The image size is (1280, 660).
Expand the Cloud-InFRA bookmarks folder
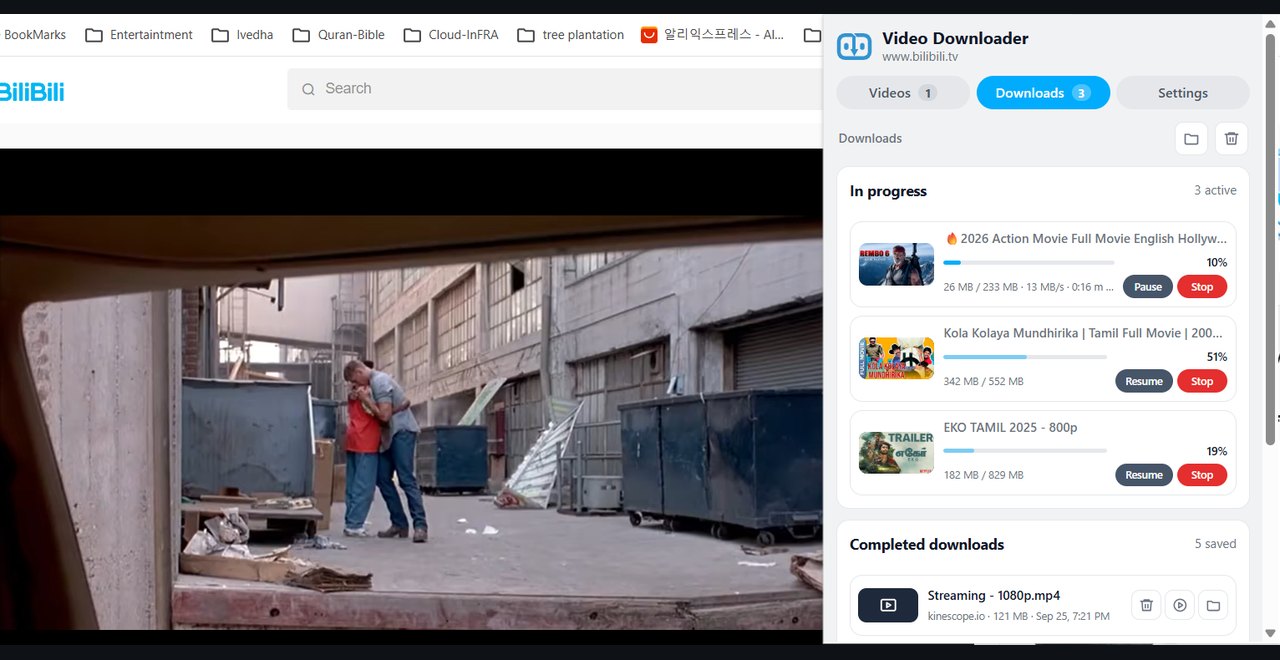pos(451,35)
